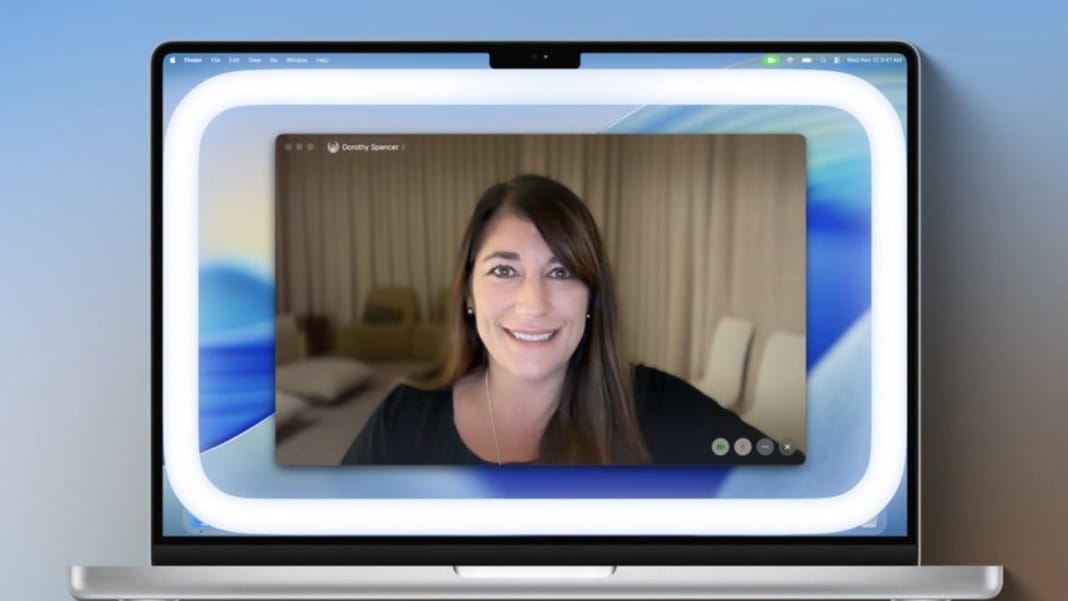The height and width of the screenshot is (601, 1068).
Task: Open the Apple menu
Action: (x=172, y=59)
